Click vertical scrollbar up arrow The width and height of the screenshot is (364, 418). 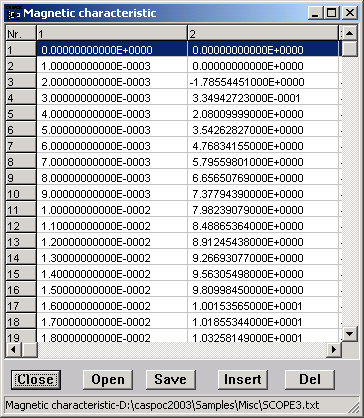point(350,33)
